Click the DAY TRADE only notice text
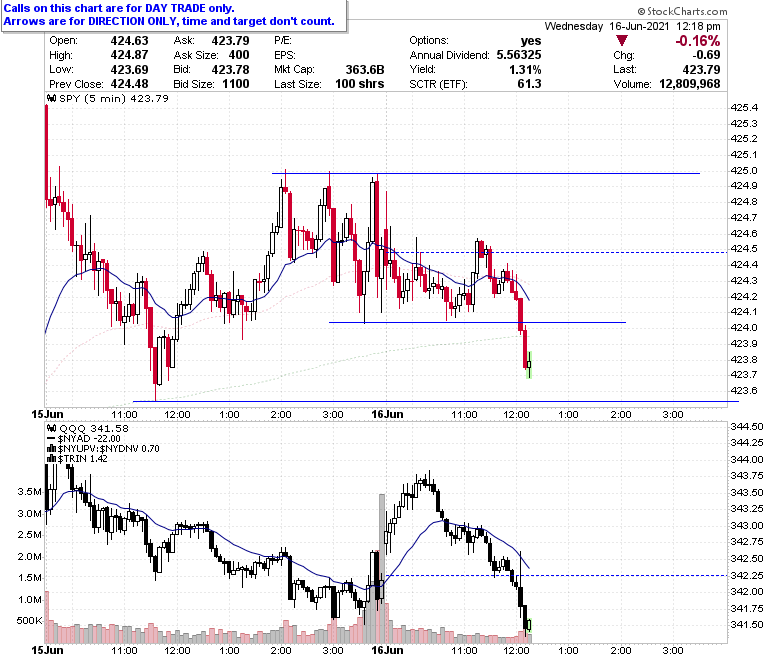Viewport: 780px width, 659px height. [119, 8]
